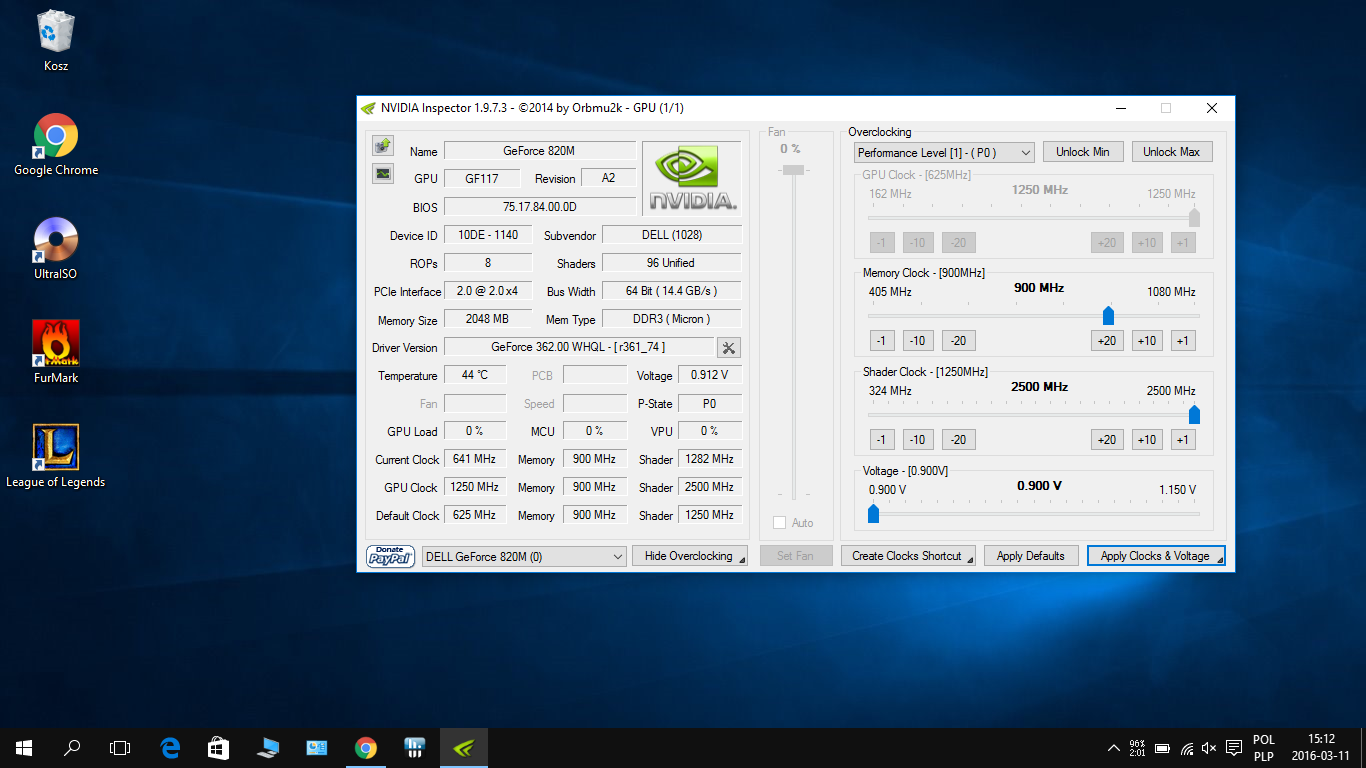Click the Subvendor value DELL (1028)
This screenshot has height=768, width=1366.
pyautogui.click(x=672, y=235)
